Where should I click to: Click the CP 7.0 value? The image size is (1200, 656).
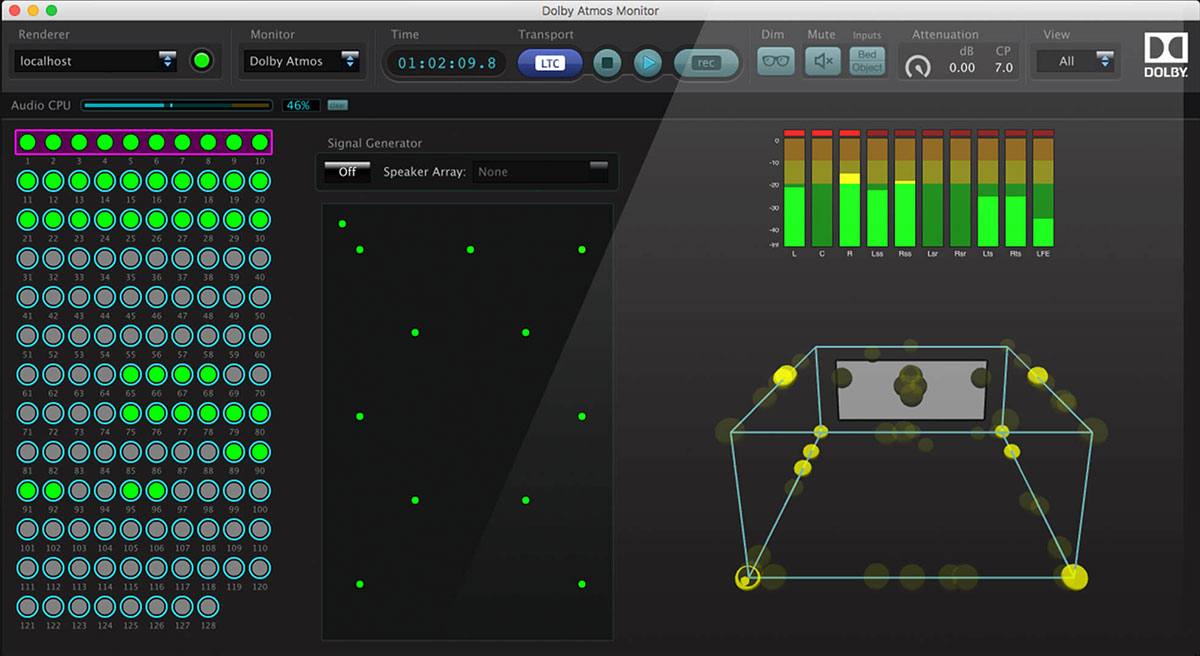pyautogui.click(x=1004, y=68)
